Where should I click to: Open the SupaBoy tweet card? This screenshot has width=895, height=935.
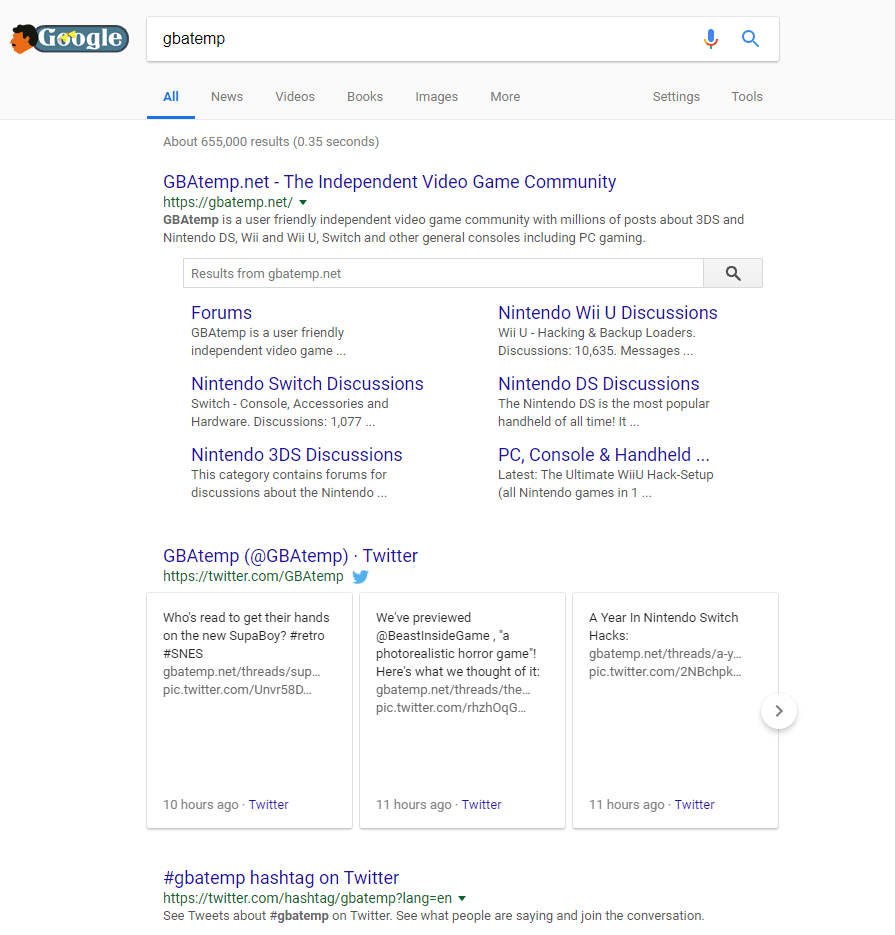tap(249, 710)
